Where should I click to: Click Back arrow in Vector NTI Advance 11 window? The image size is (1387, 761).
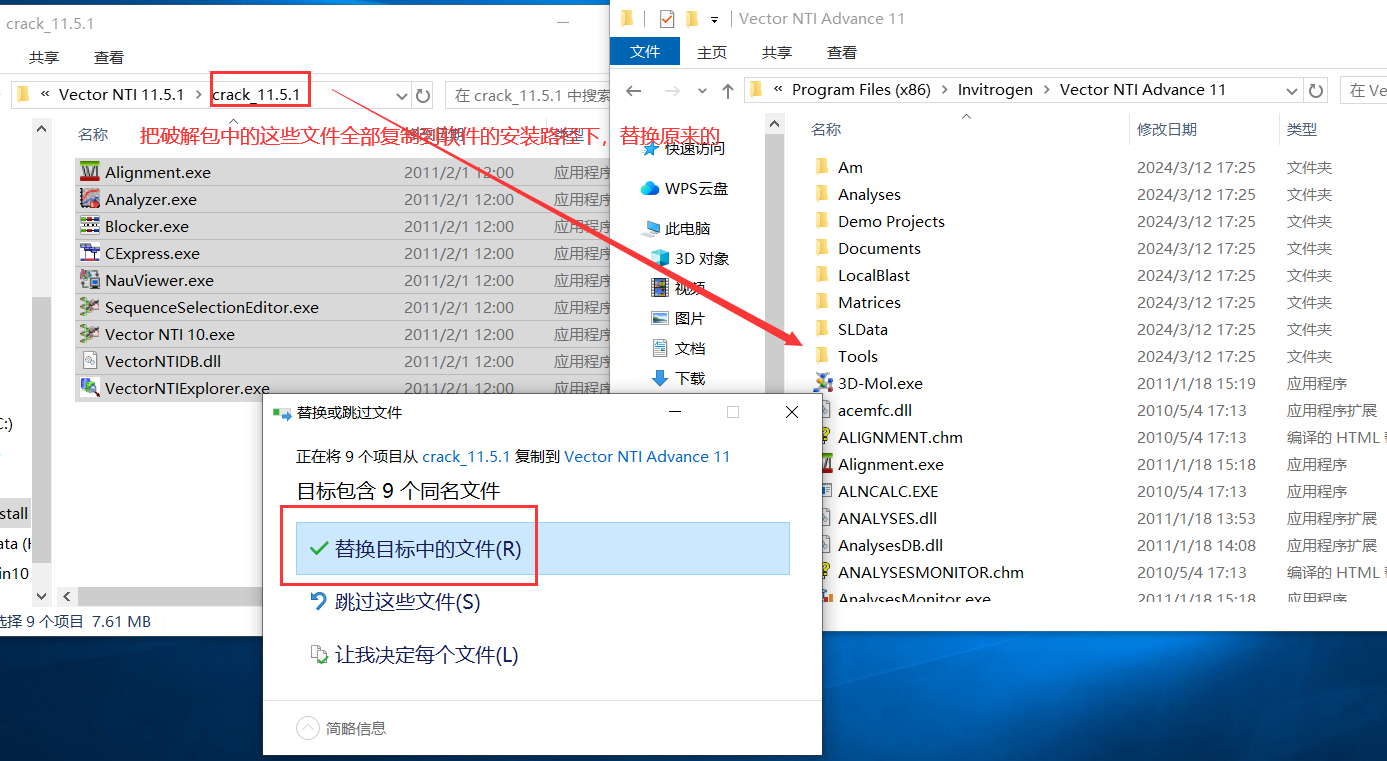point(633,90)
